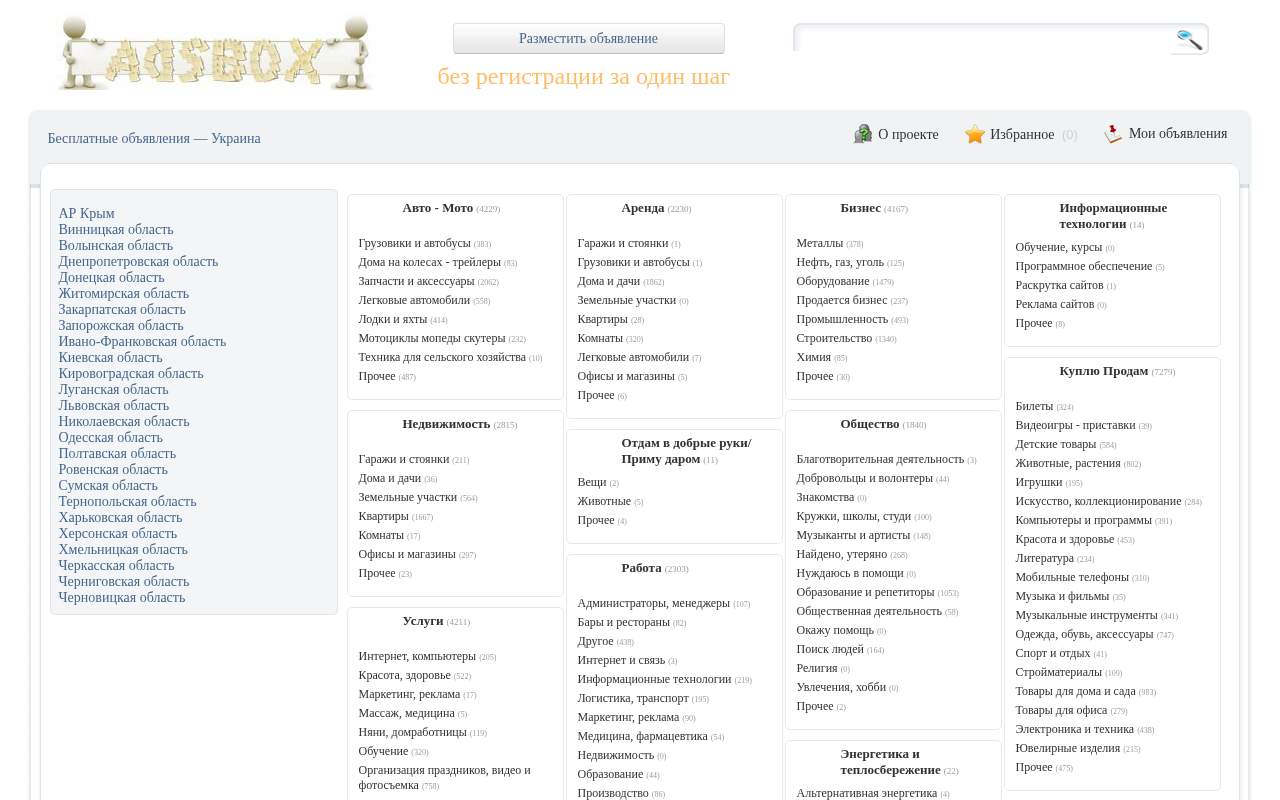This screenshot has width=1280, height=800.
Task: Select region 'АР Крым'
Action: point(86,214)
